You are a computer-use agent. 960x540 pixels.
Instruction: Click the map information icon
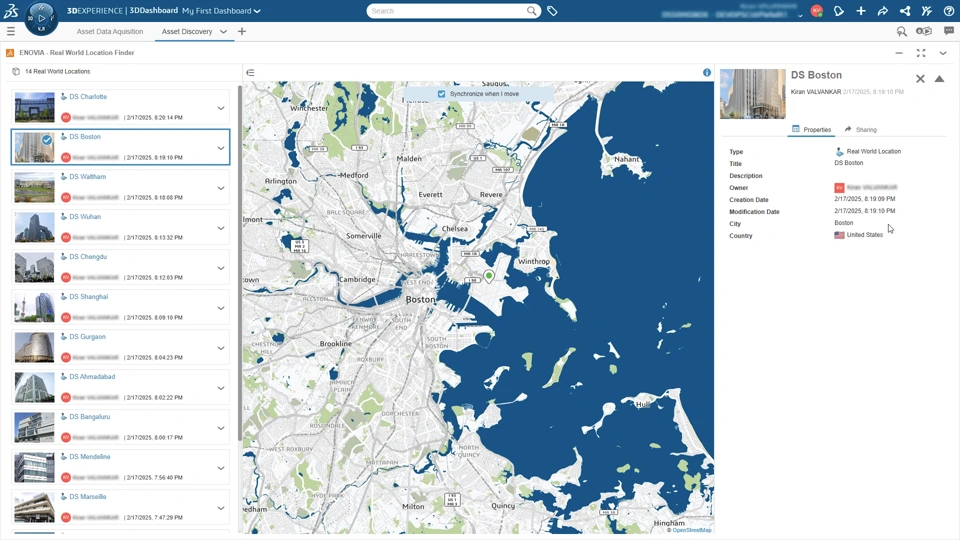(707, 72)
